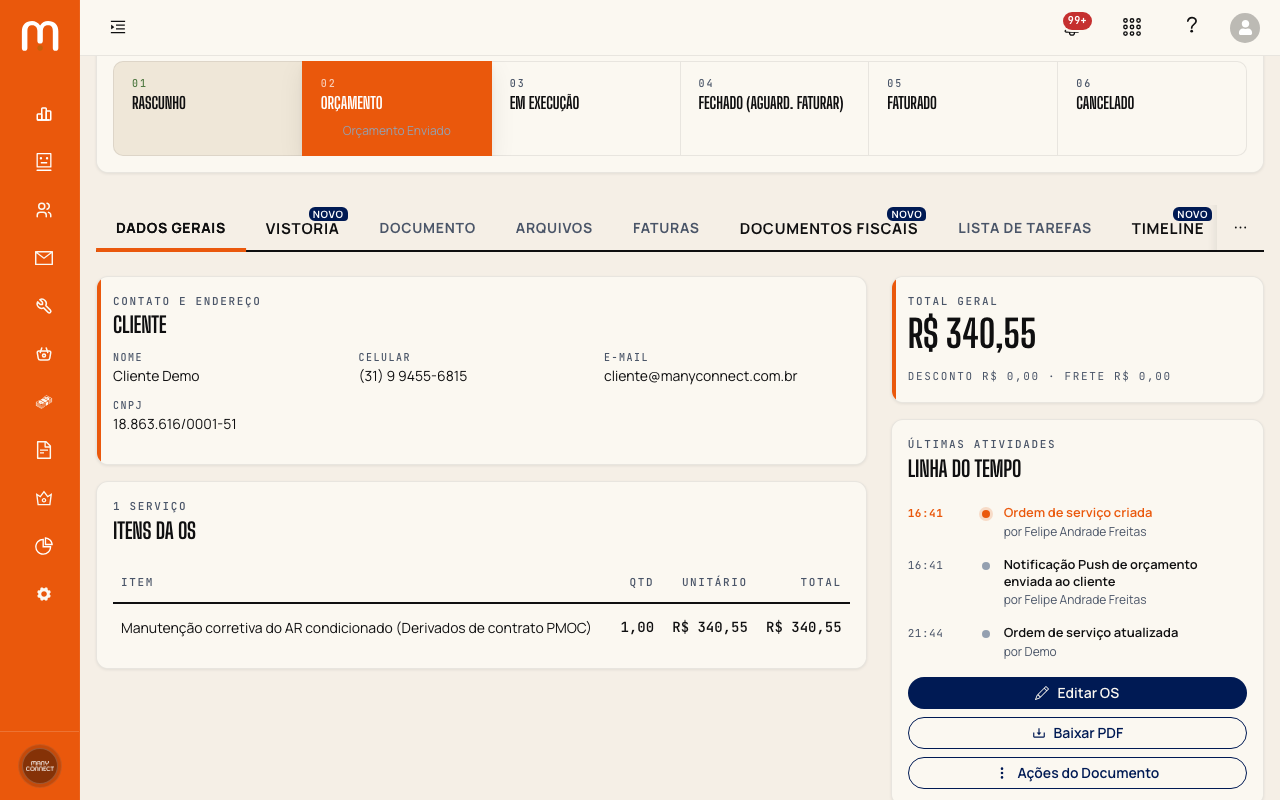Click 'Notificação Push de orçamento' timeline entry
Screen dimensions: 1280x800
click(1100, 572)
